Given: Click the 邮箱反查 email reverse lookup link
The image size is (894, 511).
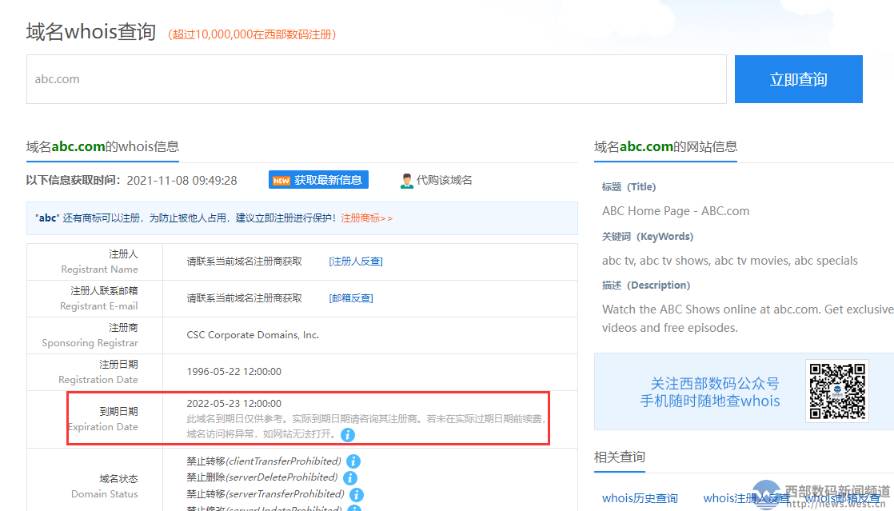Looking at the screenshot, I should (x=351, y=298).
